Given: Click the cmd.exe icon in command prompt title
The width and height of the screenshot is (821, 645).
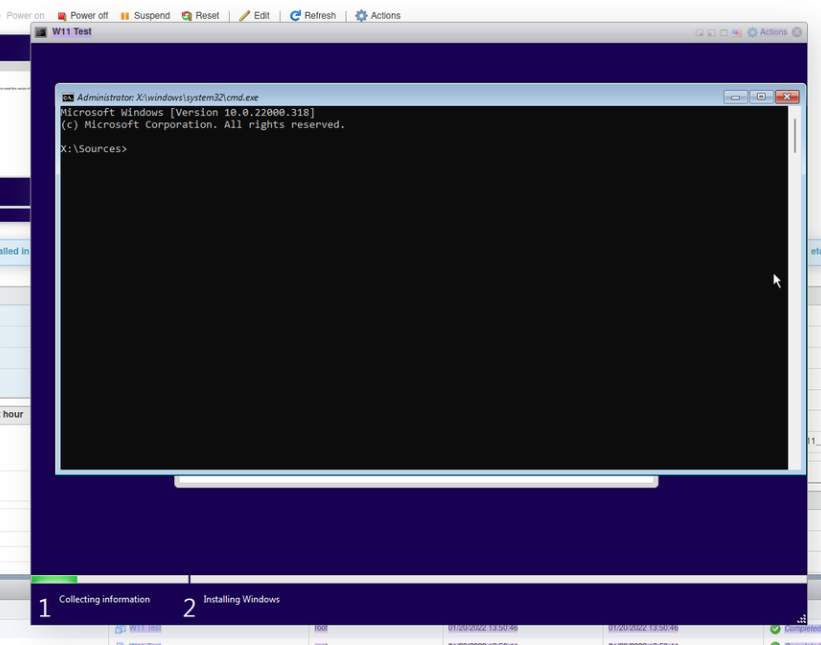Looking at the screenshot, I should (68, 97).
